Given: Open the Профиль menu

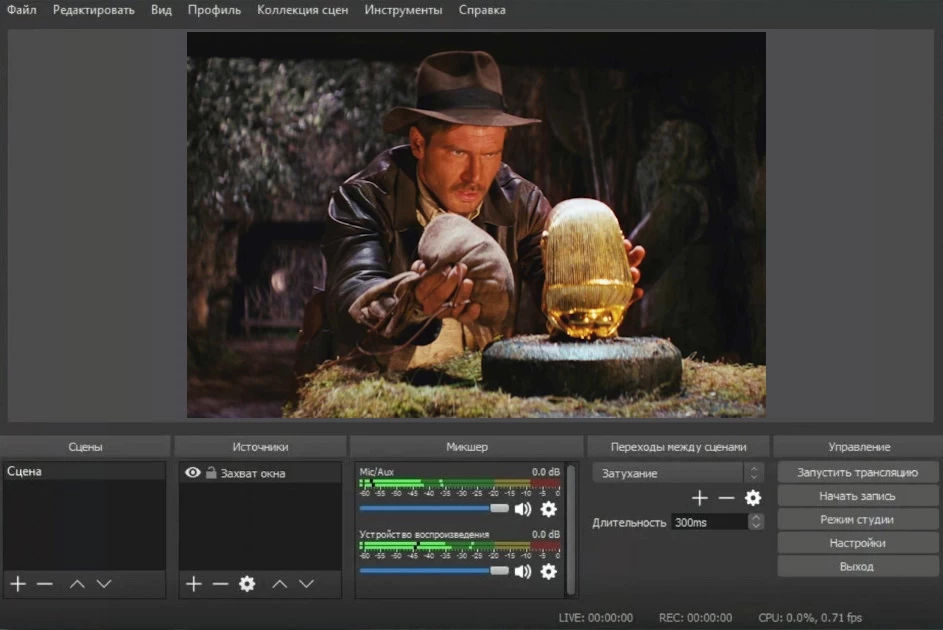Looking at the screenshot, I should 214,10.
